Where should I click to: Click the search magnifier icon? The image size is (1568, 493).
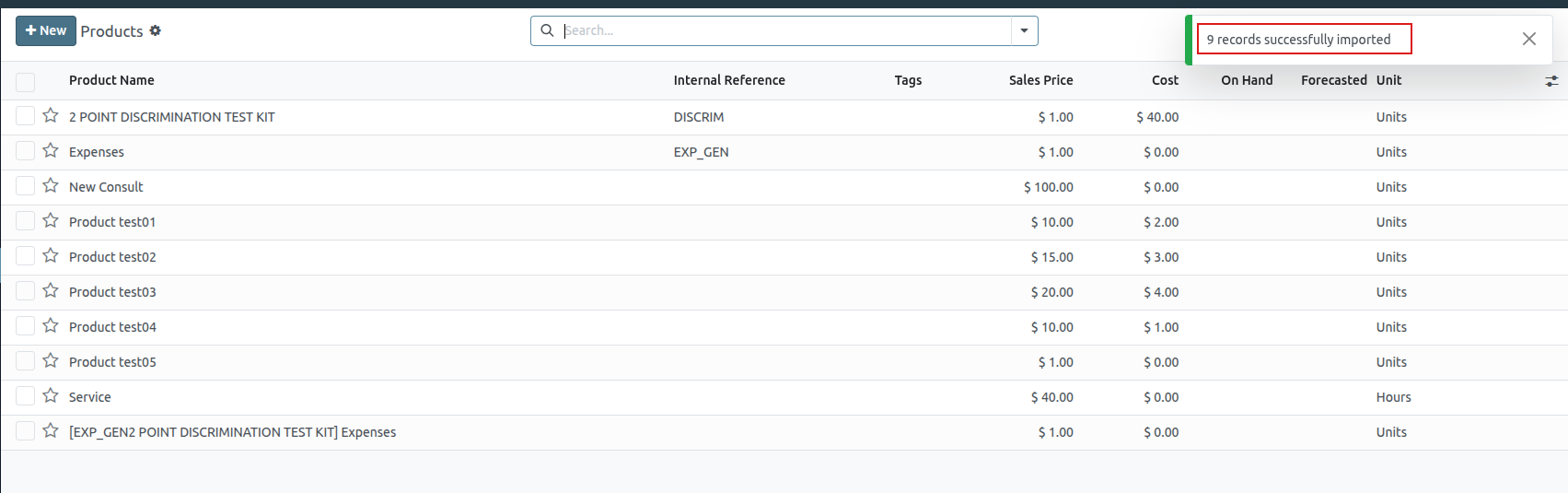[547, 30]
